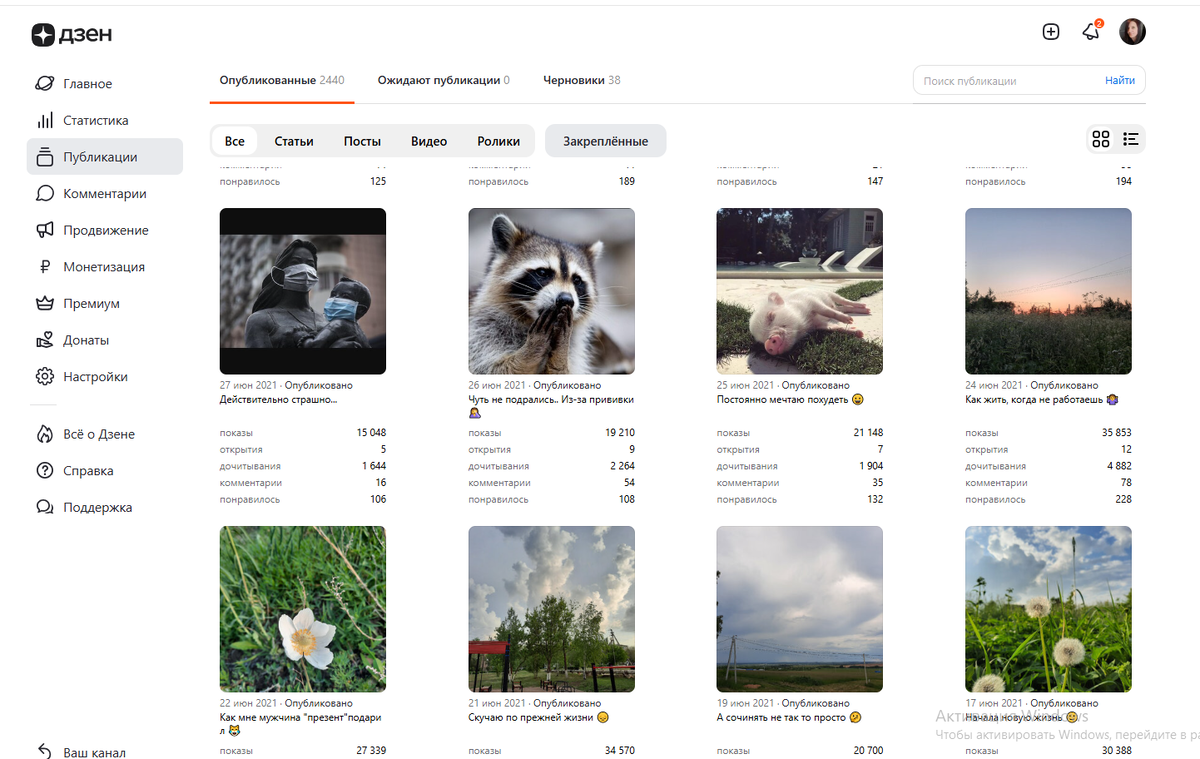This screenshot has width=1200, height=759.
Task: Open the Ожидают публикации tab
Action: [x=443, y=80]
